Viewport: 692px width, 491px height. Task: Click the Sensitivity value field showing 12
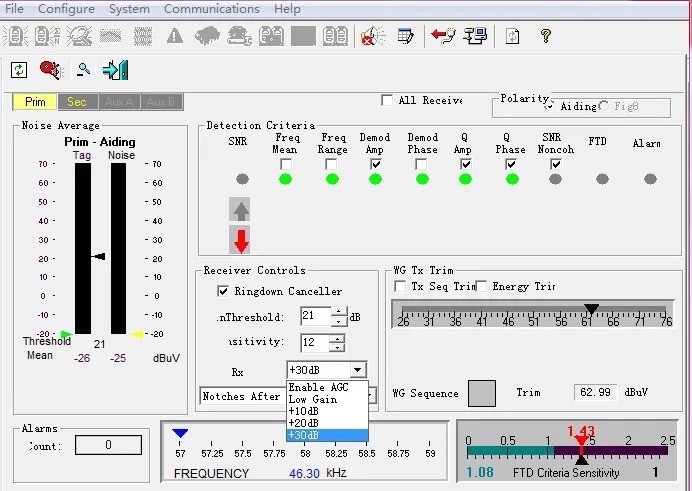(x=314, y=343)
